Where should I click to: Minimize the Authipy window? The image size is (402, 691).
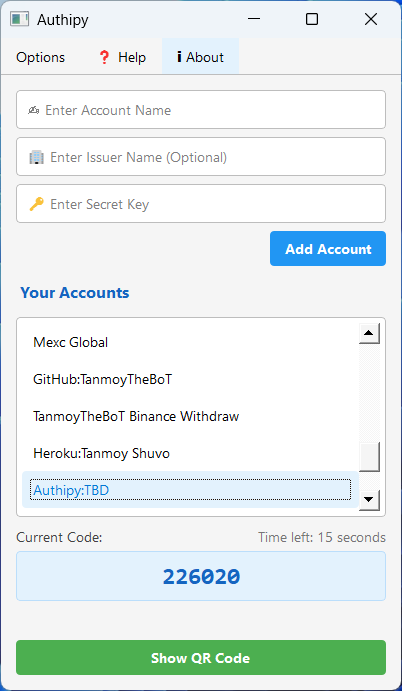click(x=253, y=19)
